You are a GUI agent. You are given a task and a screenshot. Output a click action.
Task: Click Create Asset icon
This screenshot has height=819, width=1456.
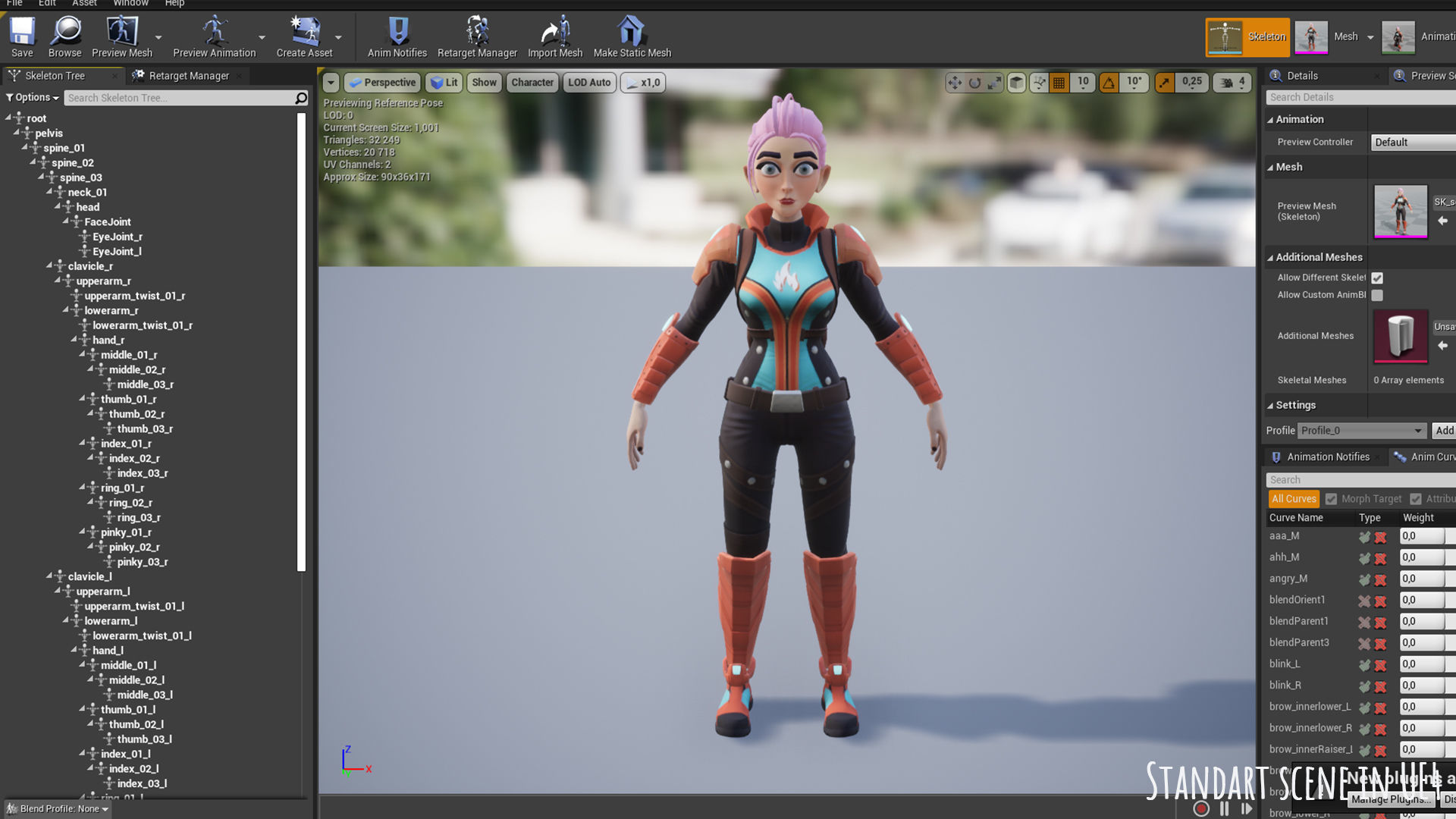[305, 37]
